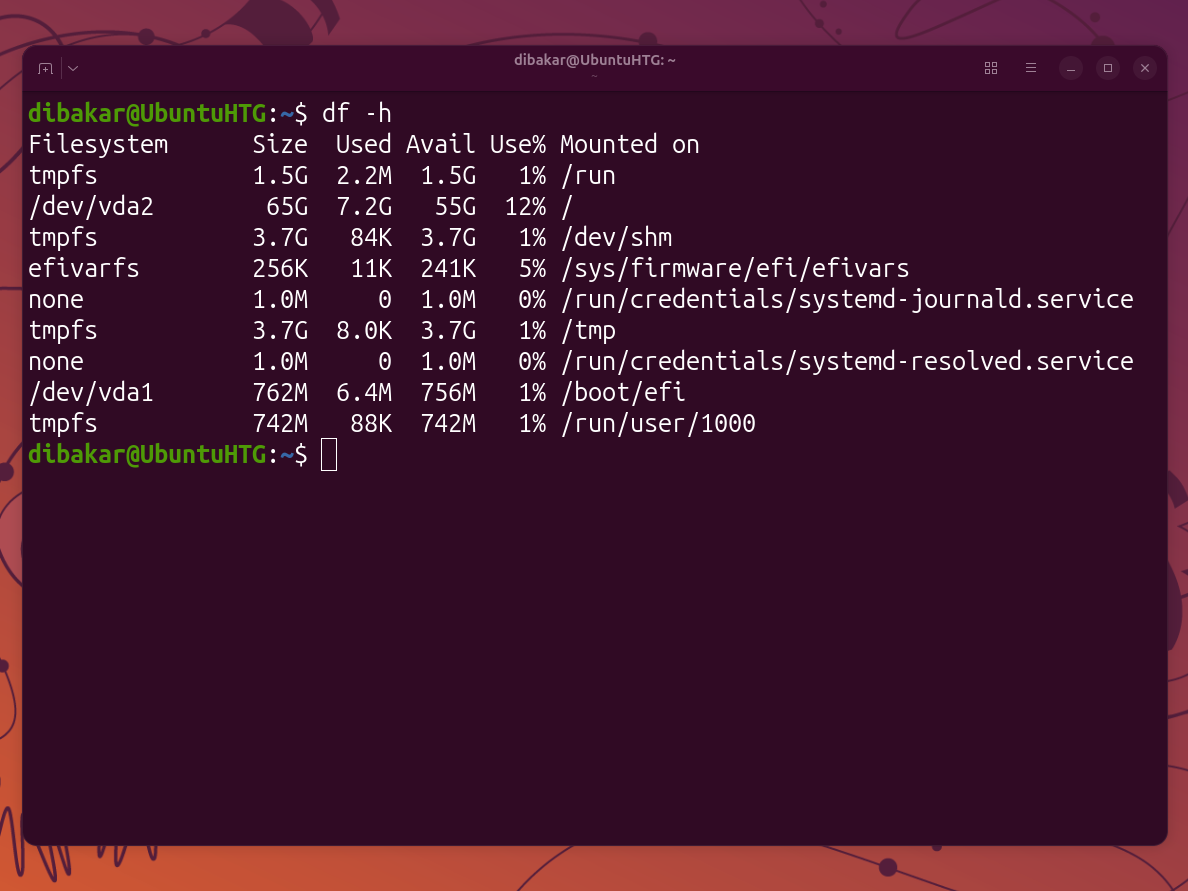Screen dimensions: 1188x891
Task: Click the systemd-journald.service credentials path
Action: click(x=846, y=299)
